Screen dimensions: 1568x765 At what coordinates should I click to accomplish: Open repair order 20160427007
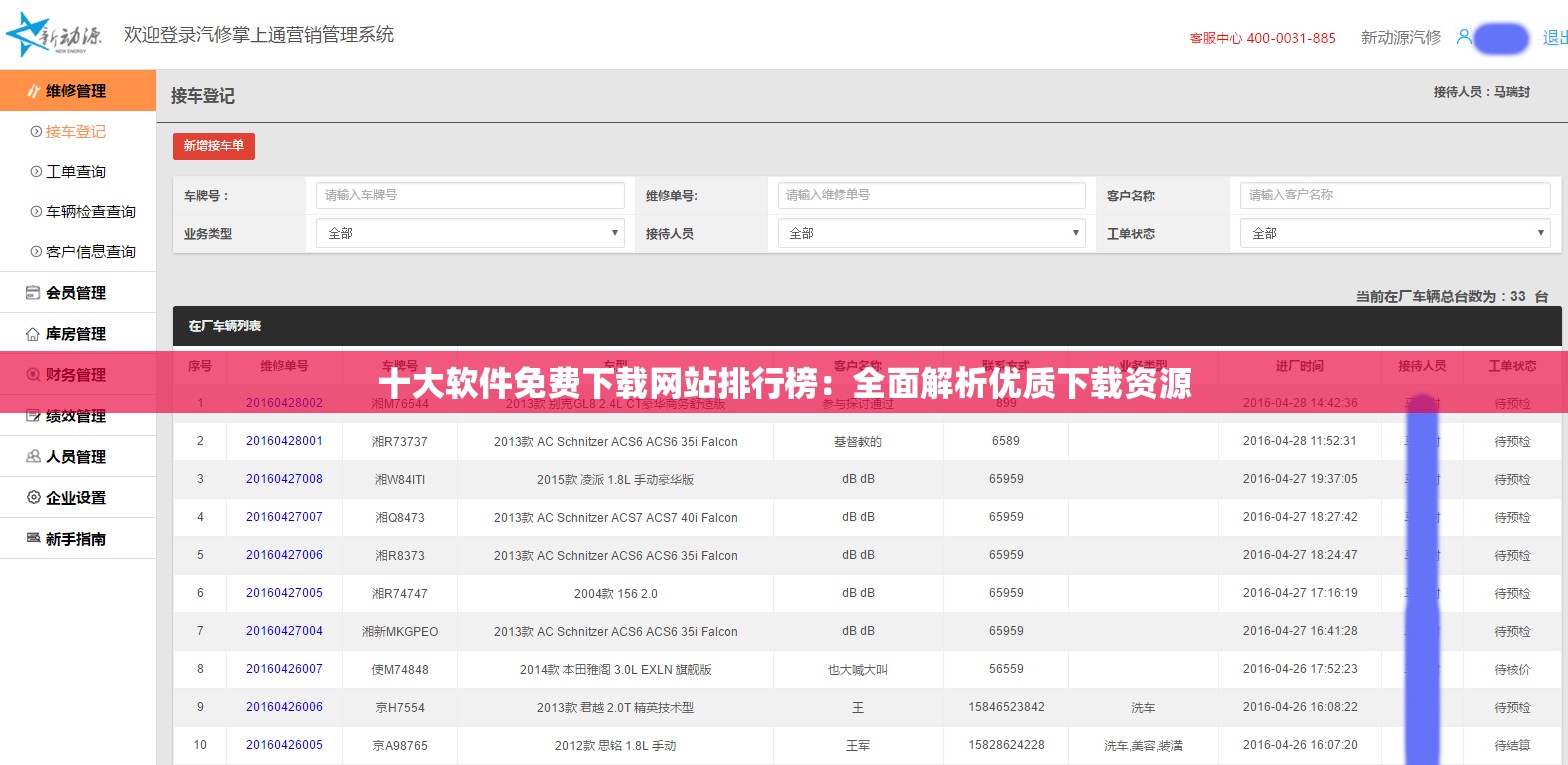click(284, 517)
